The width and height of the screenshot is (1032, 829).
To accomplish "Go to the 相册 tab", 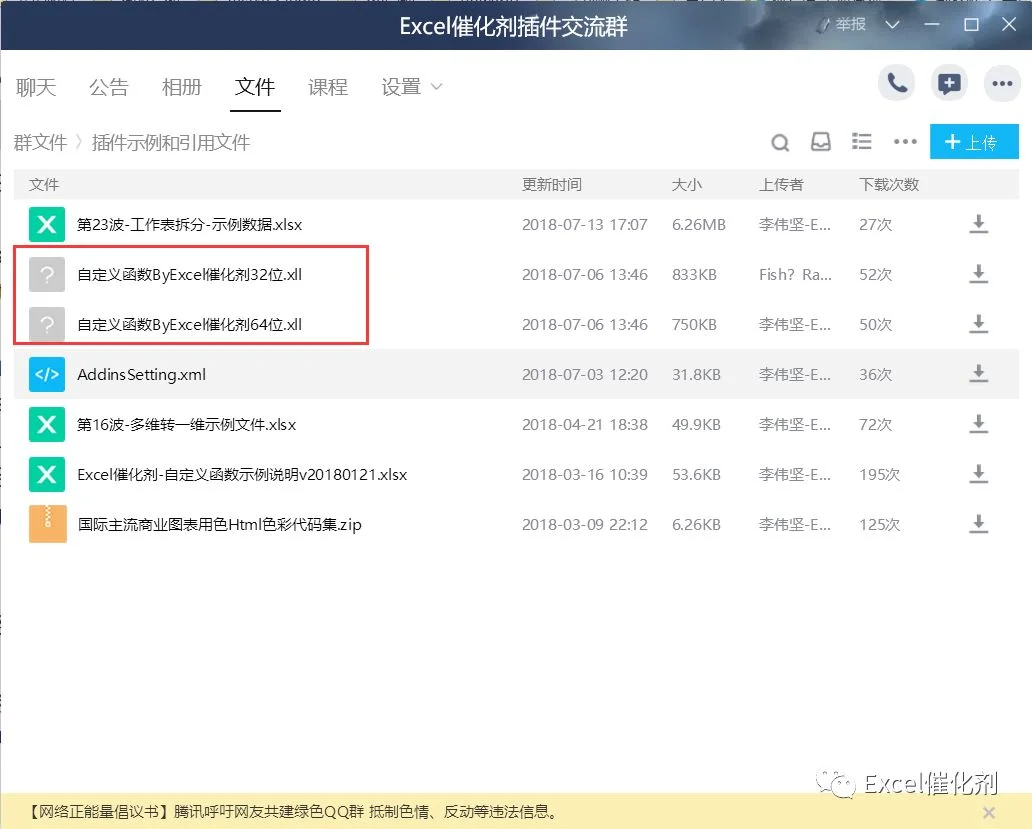I will click(x=182, y=87).
